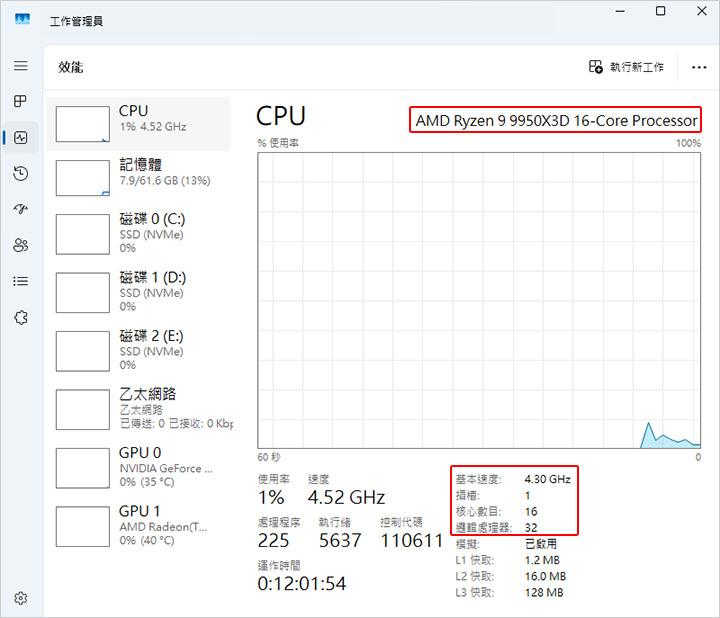Click the AMD Ryzen 9 9950X3D processor name

tap(556, 120)
